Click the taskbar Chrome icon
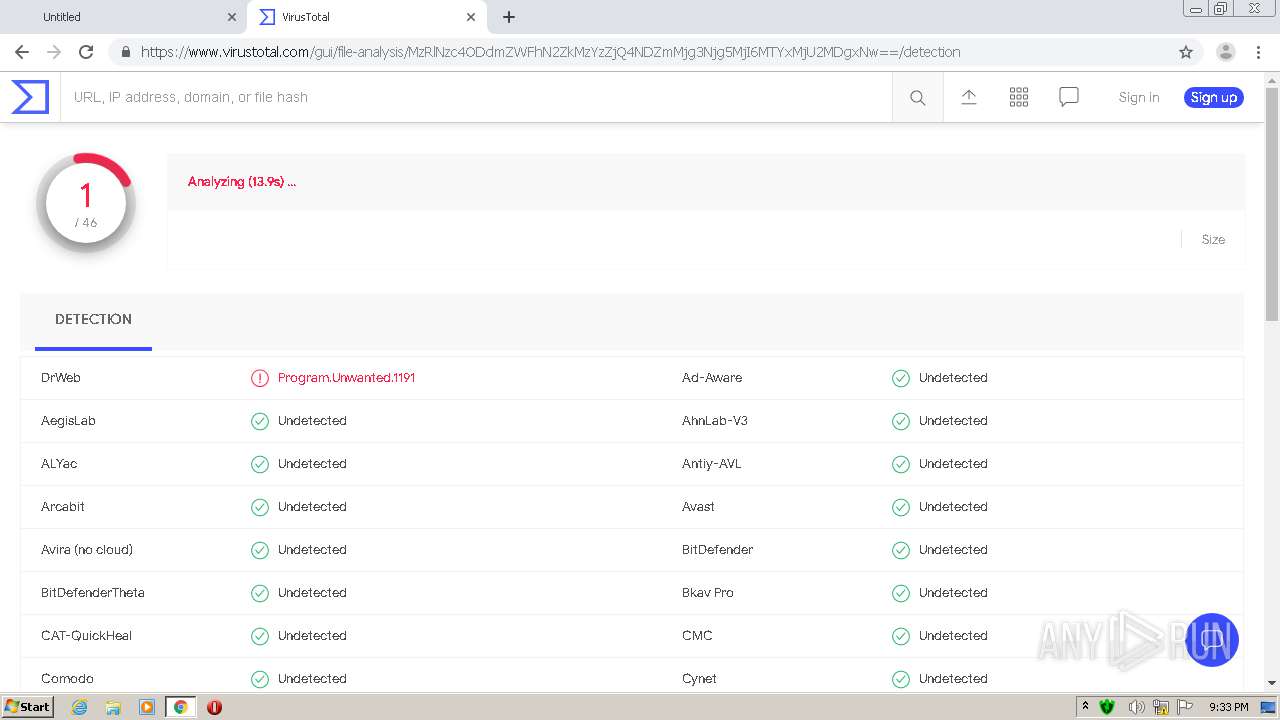Viewport: 1280px width, 720px height. pyautogui.click(x=181, y=707)
